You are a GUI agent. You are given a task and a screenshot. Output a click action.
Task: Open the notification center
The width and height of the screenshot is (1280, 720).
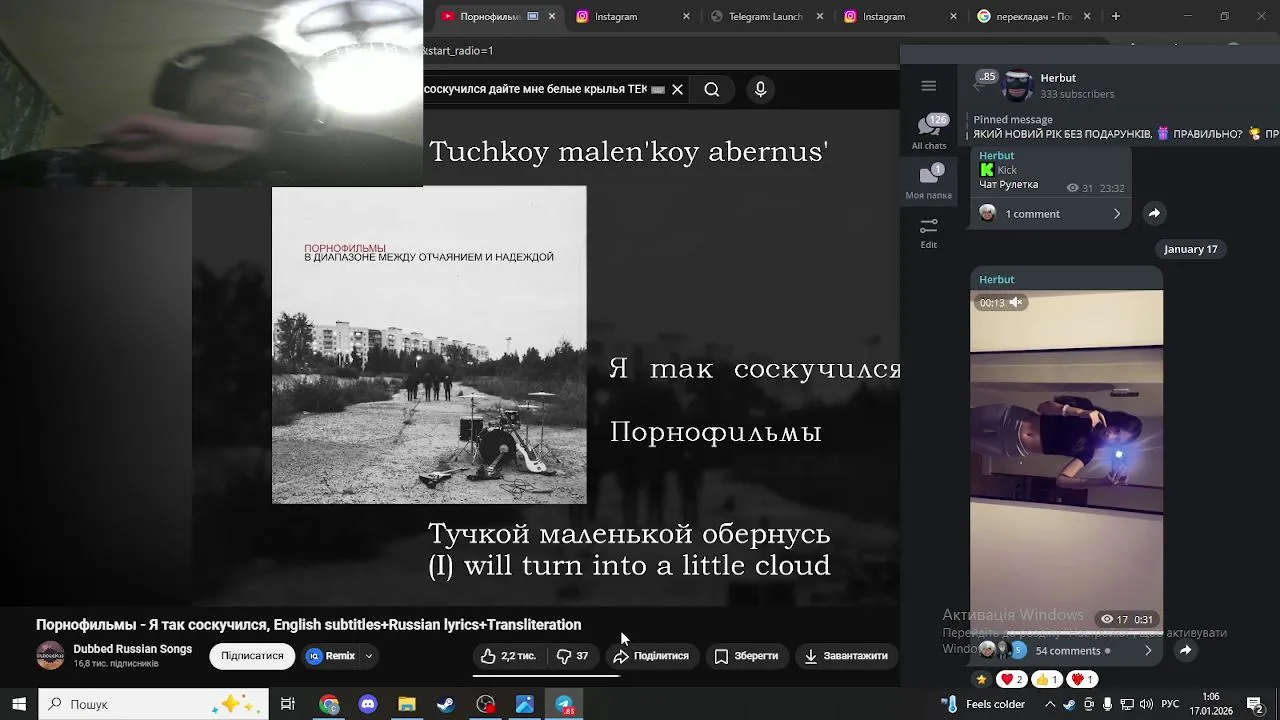pos(1255,704)
